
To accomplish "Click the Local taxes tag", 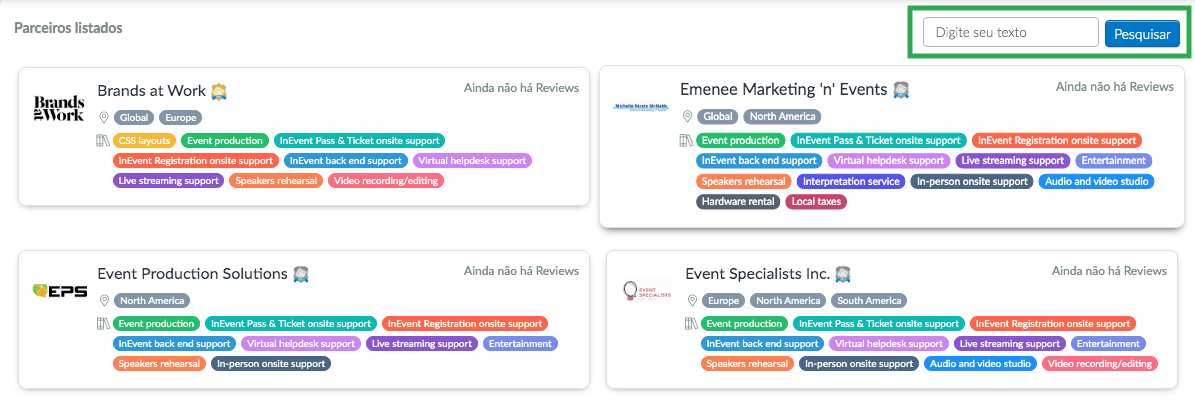I will click(x=816, y=202).
